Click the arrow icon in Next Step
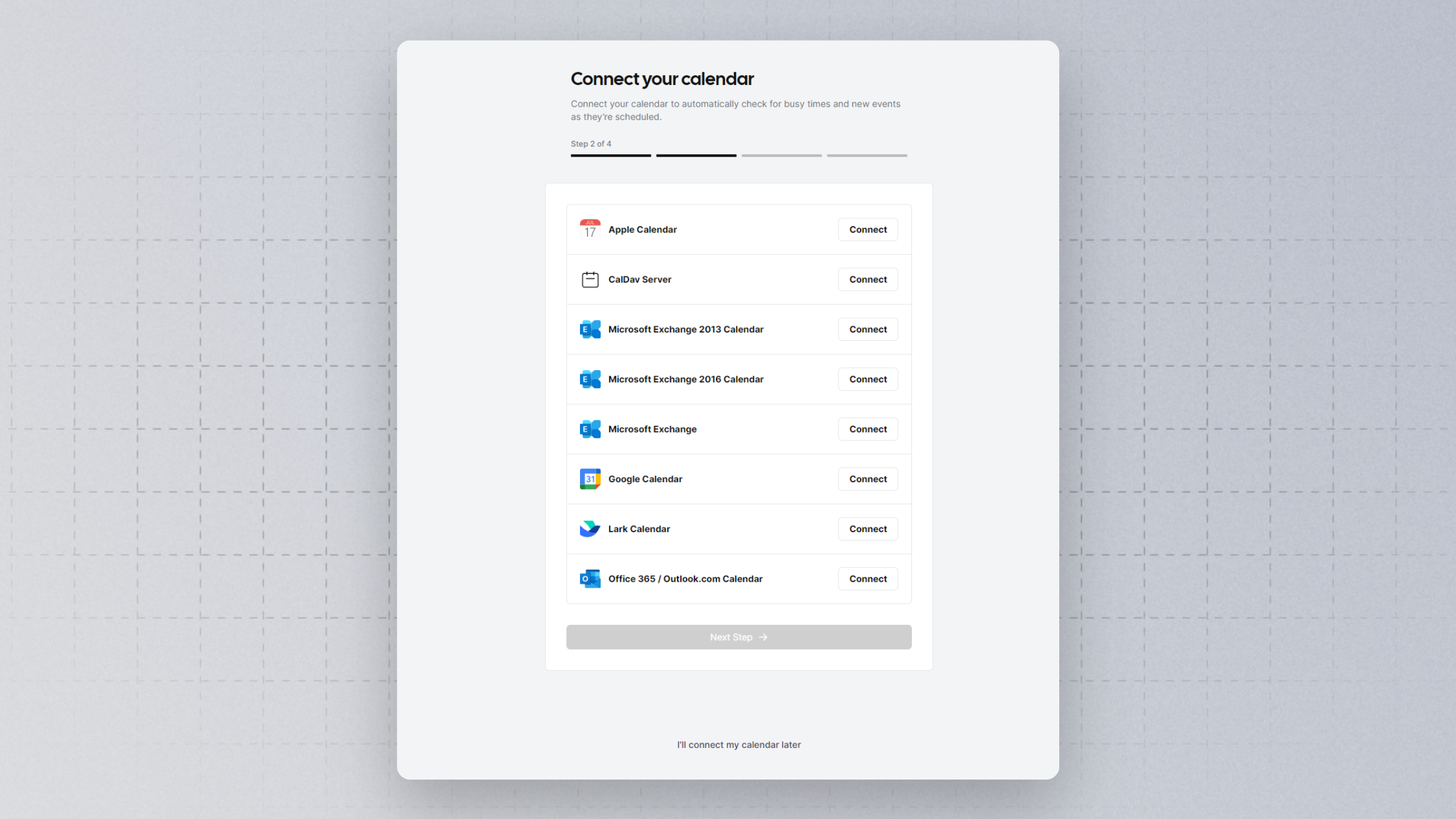 (763, 637)
